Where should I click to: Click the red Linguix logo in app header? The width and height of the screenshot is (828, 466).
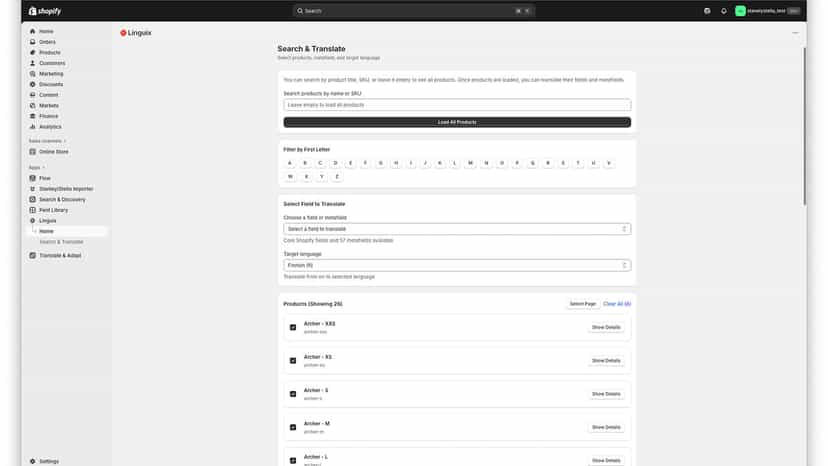click(123, 33)
